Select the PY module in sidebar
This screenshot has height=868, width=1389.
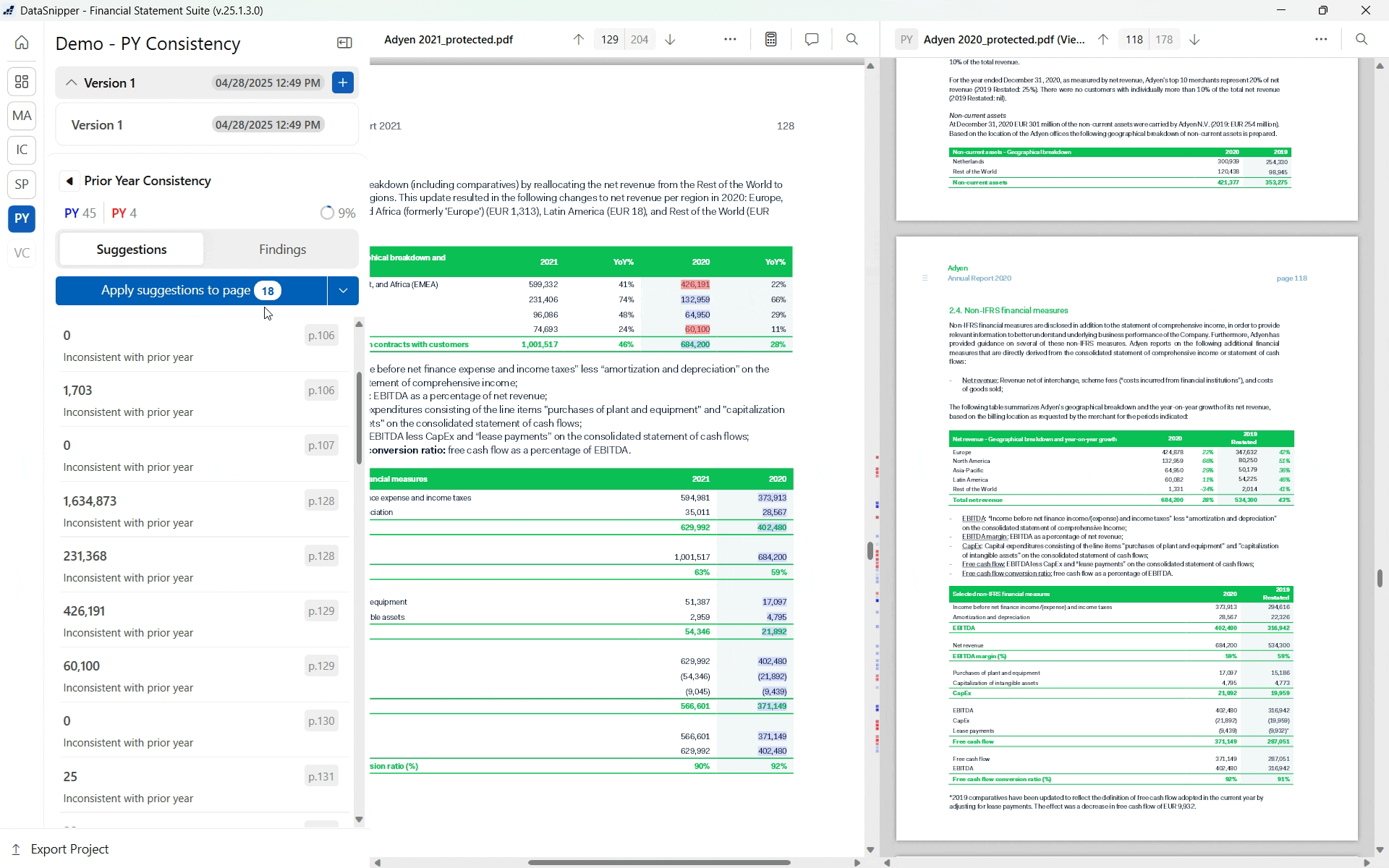pos(22,218)
